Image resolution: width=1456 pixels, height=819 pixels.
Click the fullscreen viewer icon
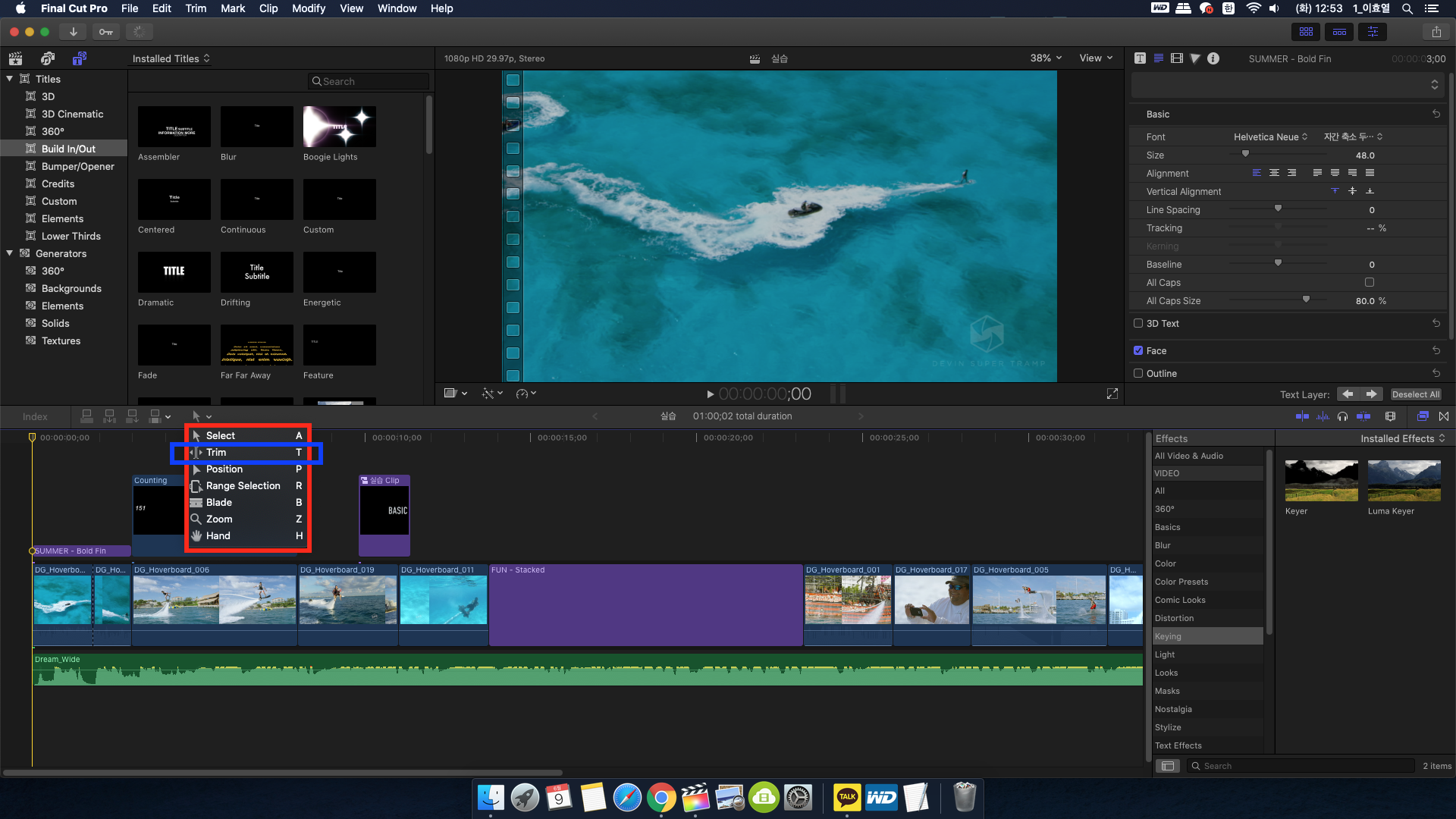(1112, 394)
